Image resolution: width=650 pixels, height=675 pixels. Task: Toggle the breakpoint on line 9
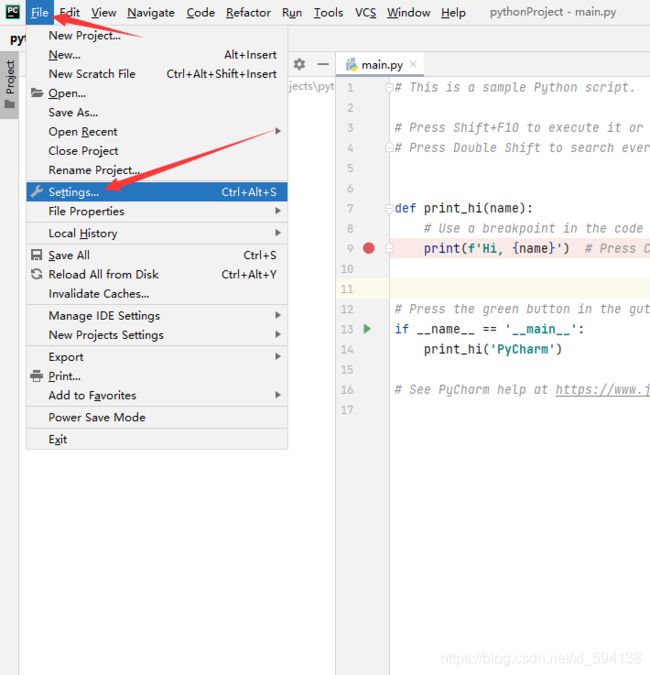(x=369, y=248)
